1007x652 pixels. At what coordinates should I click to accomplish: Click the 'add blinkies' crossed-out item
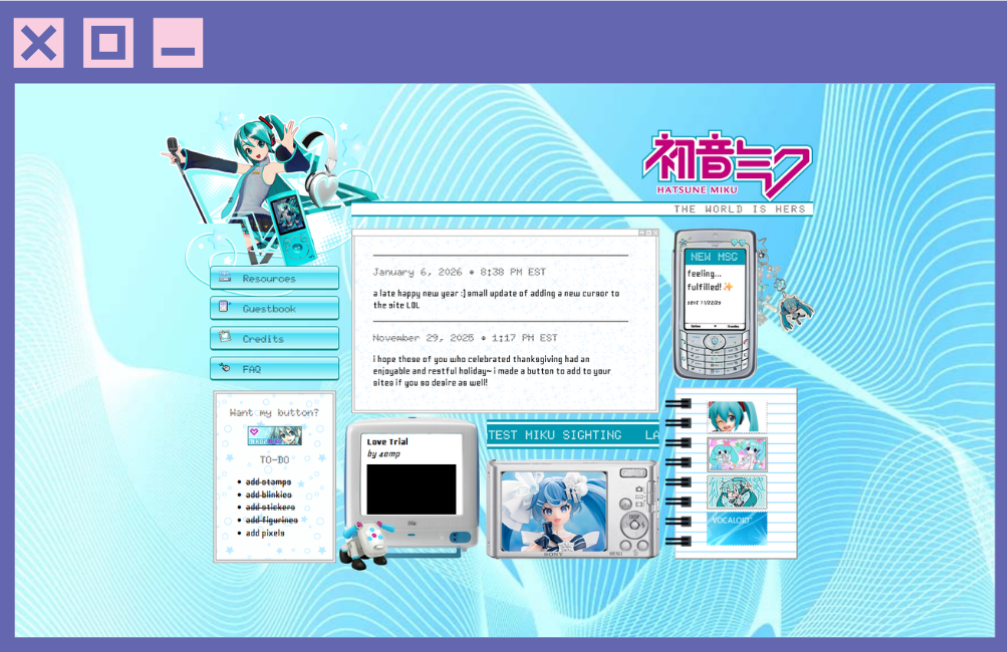268,495
